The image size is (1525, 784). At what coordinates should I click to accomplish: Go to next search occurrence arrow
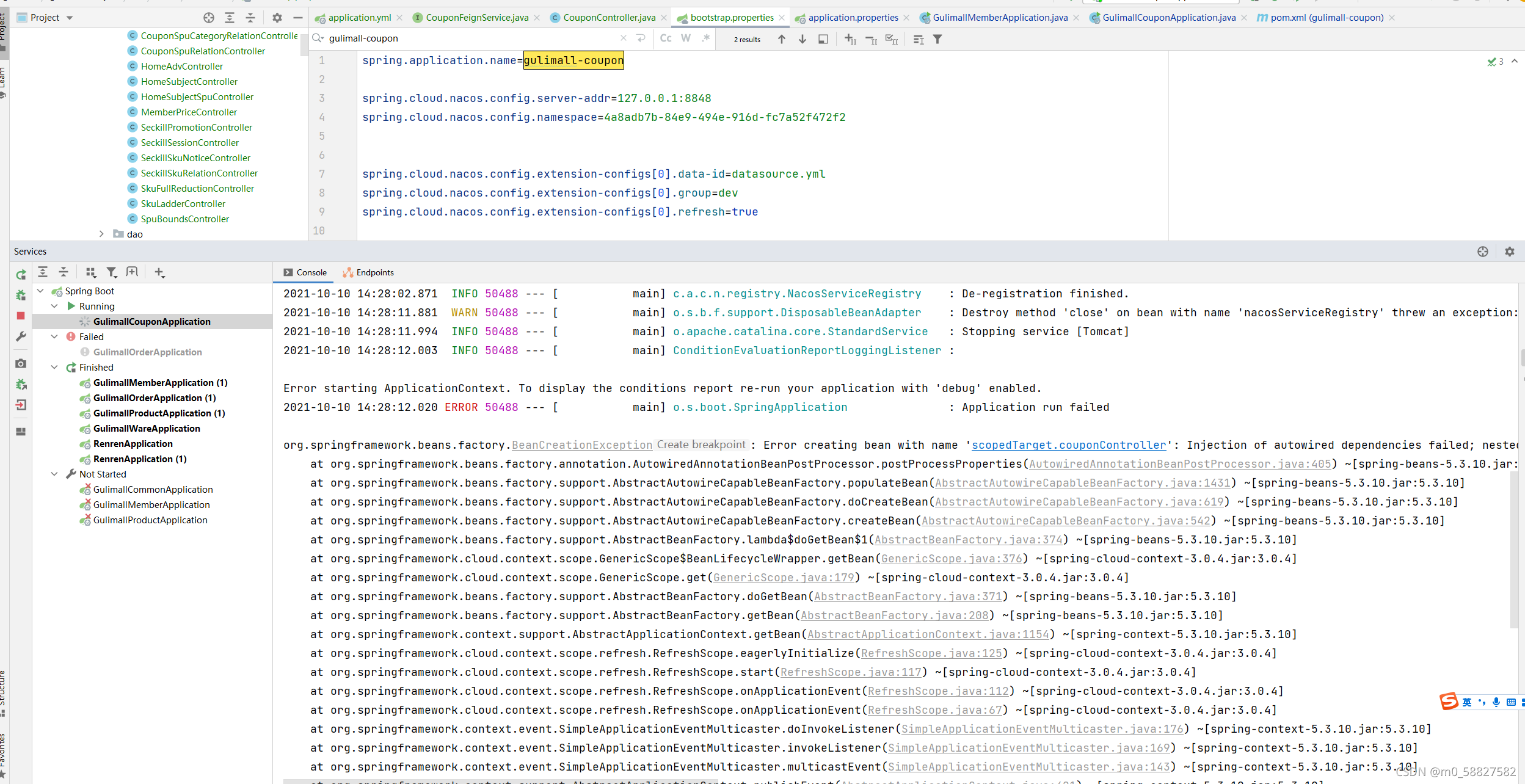(803, 39)
